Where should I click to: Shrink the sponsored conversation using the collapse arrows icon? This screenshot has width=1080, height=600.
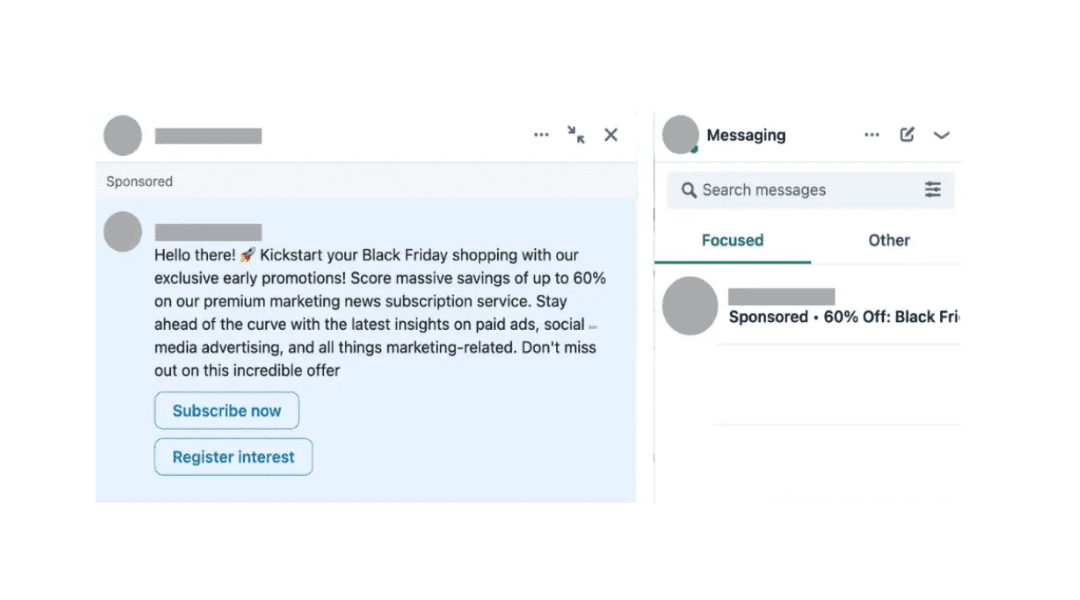[576, 136]
